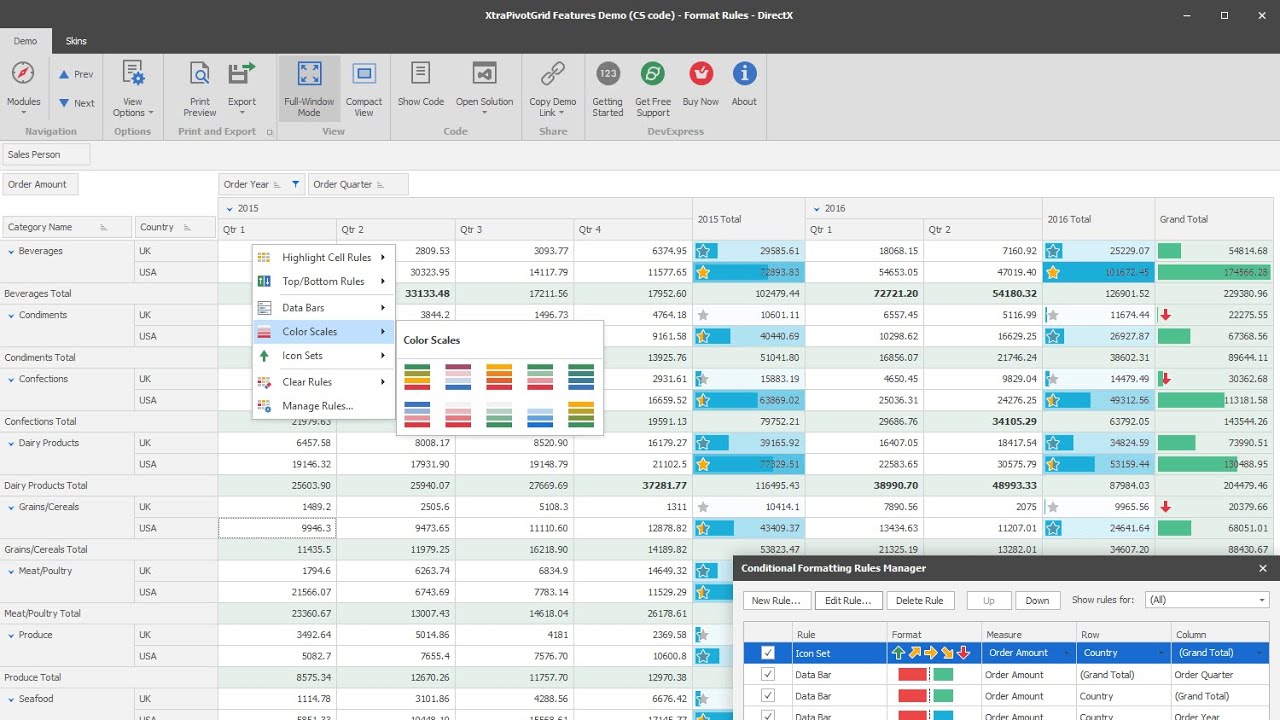Viewport: 1280px width, 720px height.
Task: Click the Edit Rule... button
Action: click(849, 601)
